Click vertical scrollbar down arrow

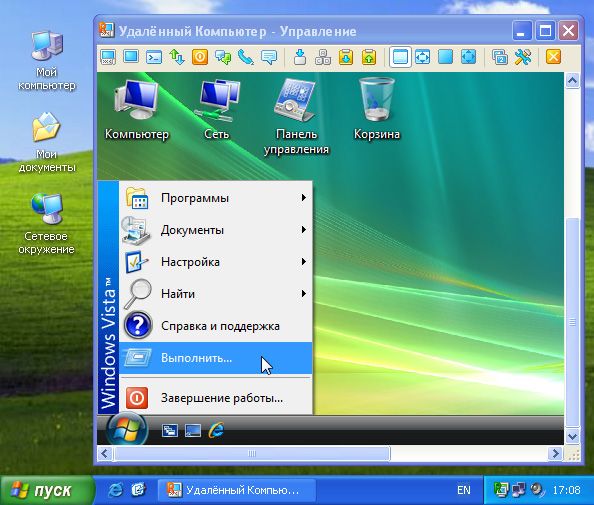tap(572, 436)
